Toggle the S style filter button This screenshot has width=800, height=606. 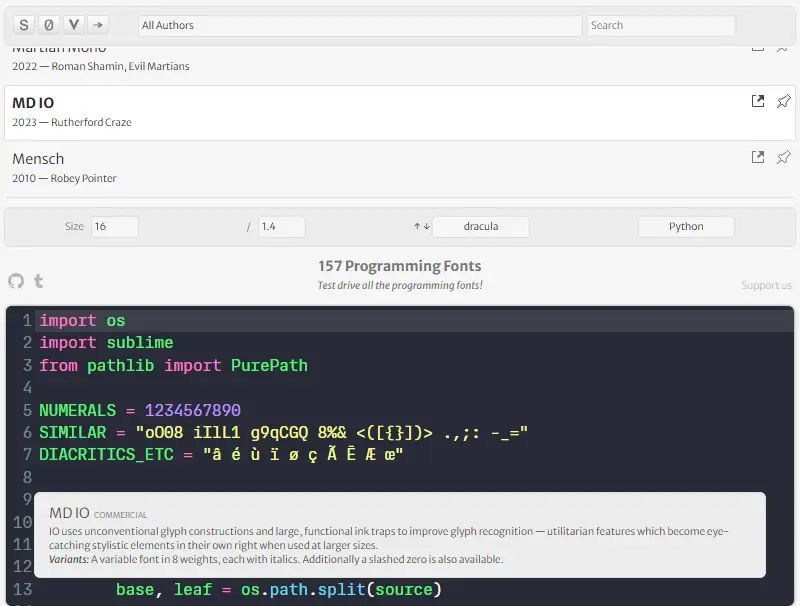(23, 25)
